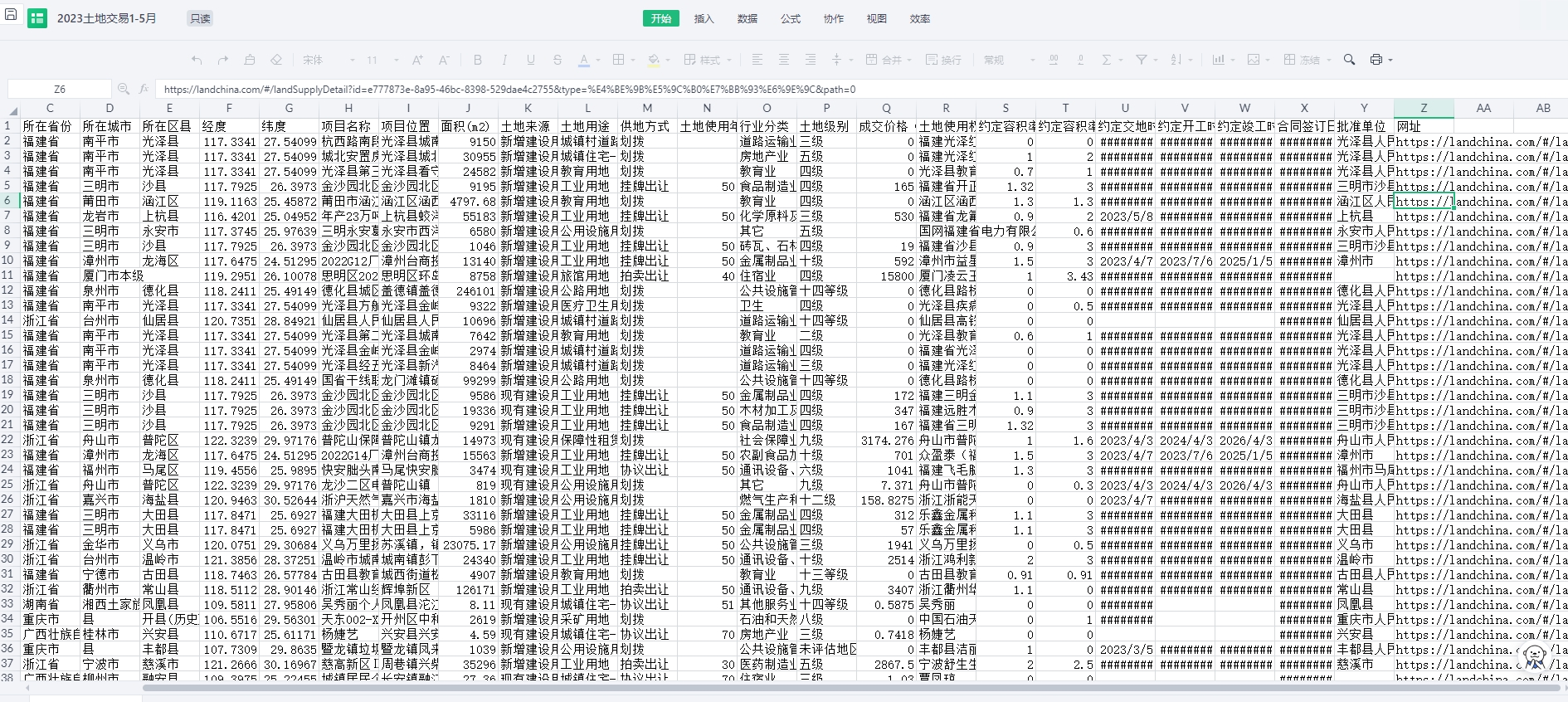This screenshot has height=702, width=1568.
Task: Toggle underline formatting
Action: 530,60
